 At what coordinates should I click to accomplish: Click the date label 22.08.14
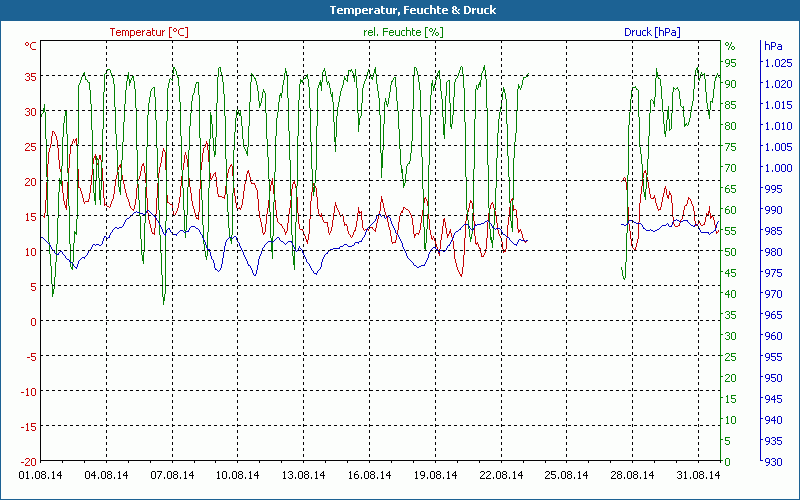tap(501, 475)
